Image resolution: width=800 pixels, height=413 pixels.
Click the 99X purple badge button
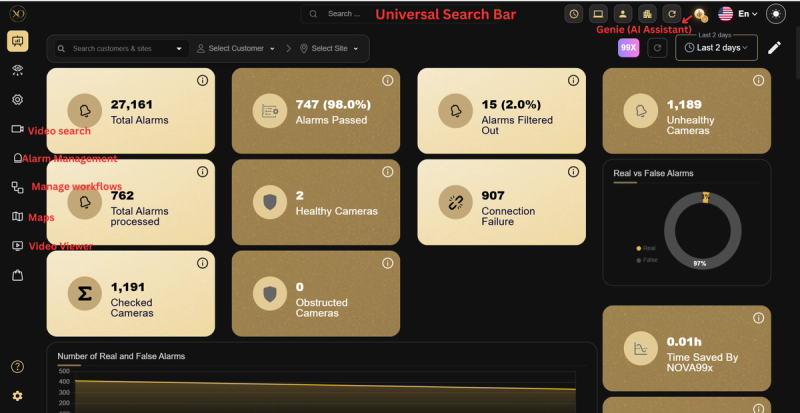(x=629, y=48)
